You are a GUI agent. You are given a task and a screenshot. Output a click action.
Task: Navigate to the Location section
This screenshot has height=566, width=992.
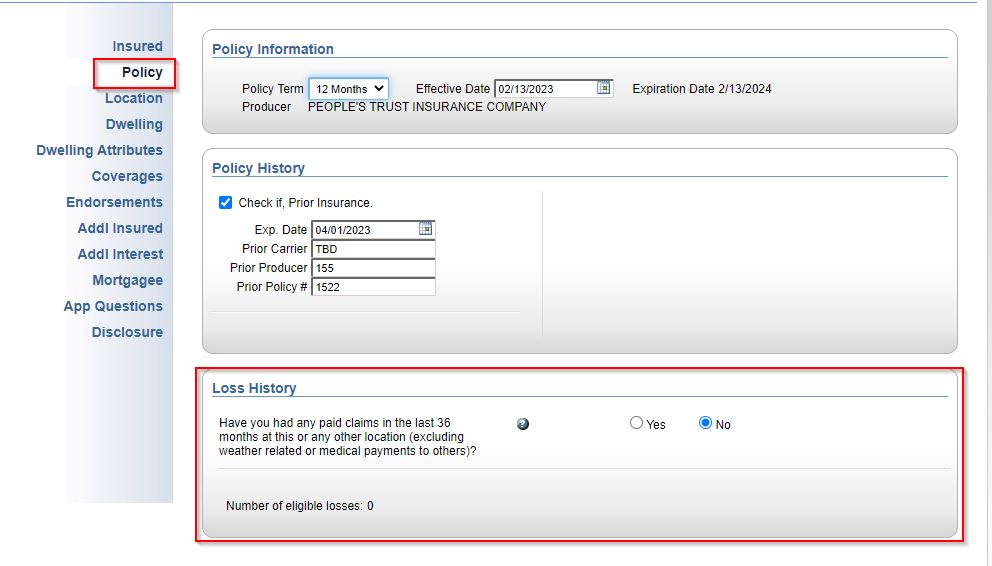pyautogui.click(x=133, y=98)
